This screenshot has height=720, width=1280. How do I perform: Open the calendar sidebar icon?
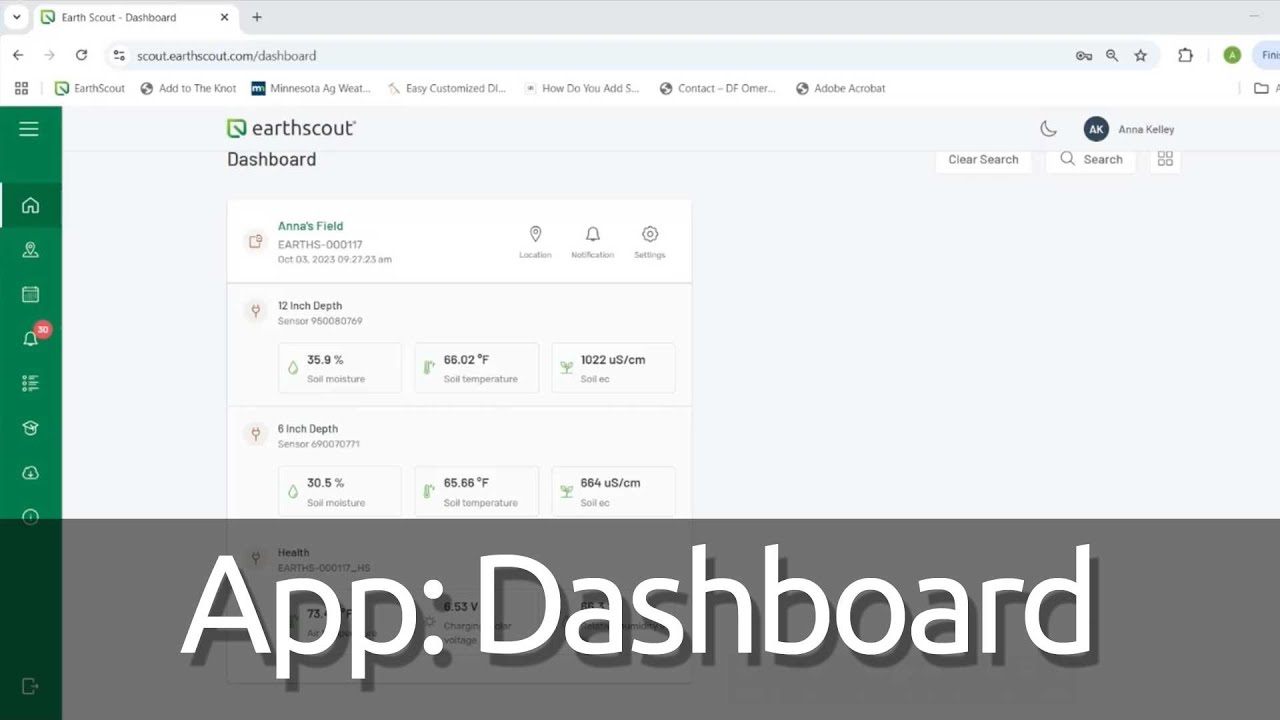30,294
